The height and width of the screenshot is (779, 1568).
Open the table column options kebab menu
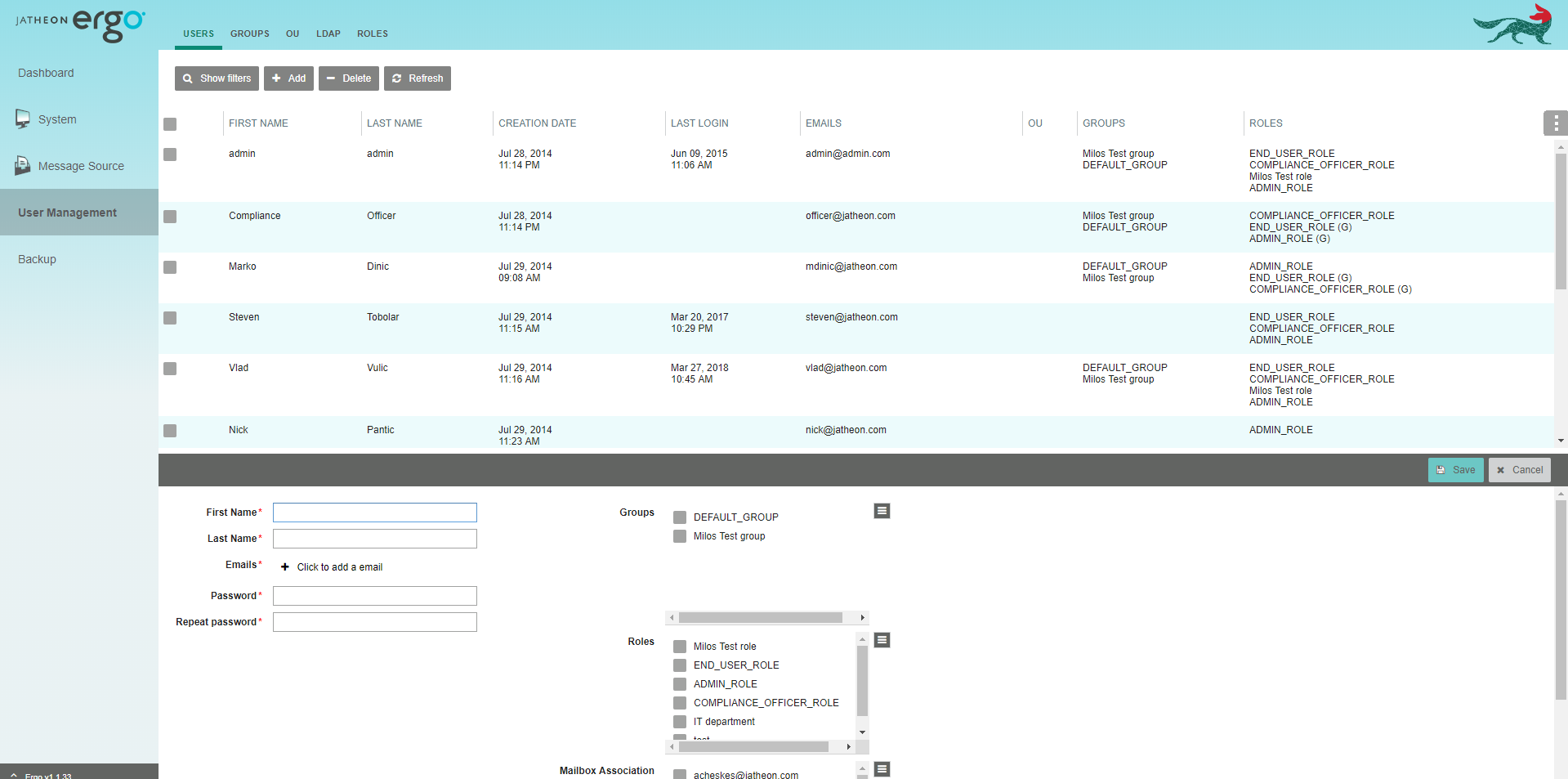[x=1556, y=123]
